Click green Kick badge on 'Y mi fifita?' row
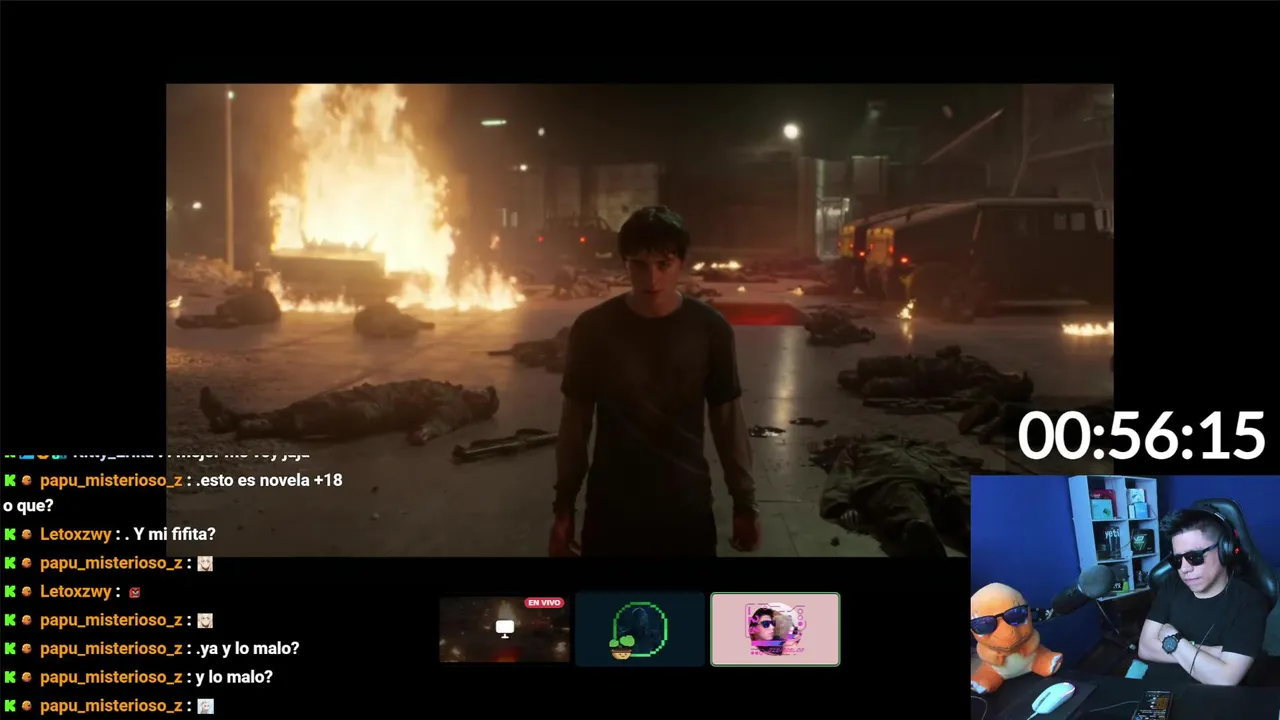The width and height of the screenshot is (1280, 720). click(10, 534)
